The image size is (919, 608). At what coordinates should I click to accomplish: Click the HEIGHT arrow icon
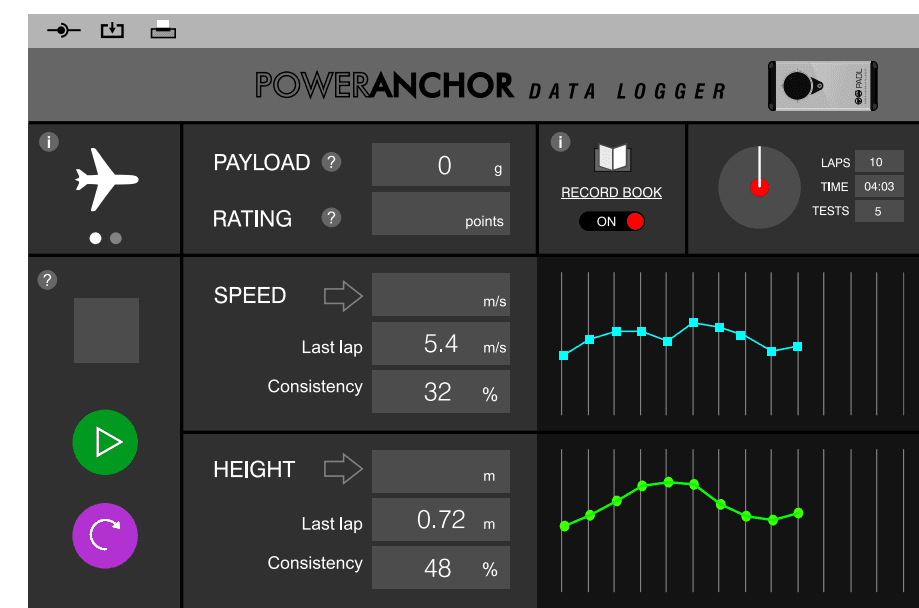coord(343,468)
